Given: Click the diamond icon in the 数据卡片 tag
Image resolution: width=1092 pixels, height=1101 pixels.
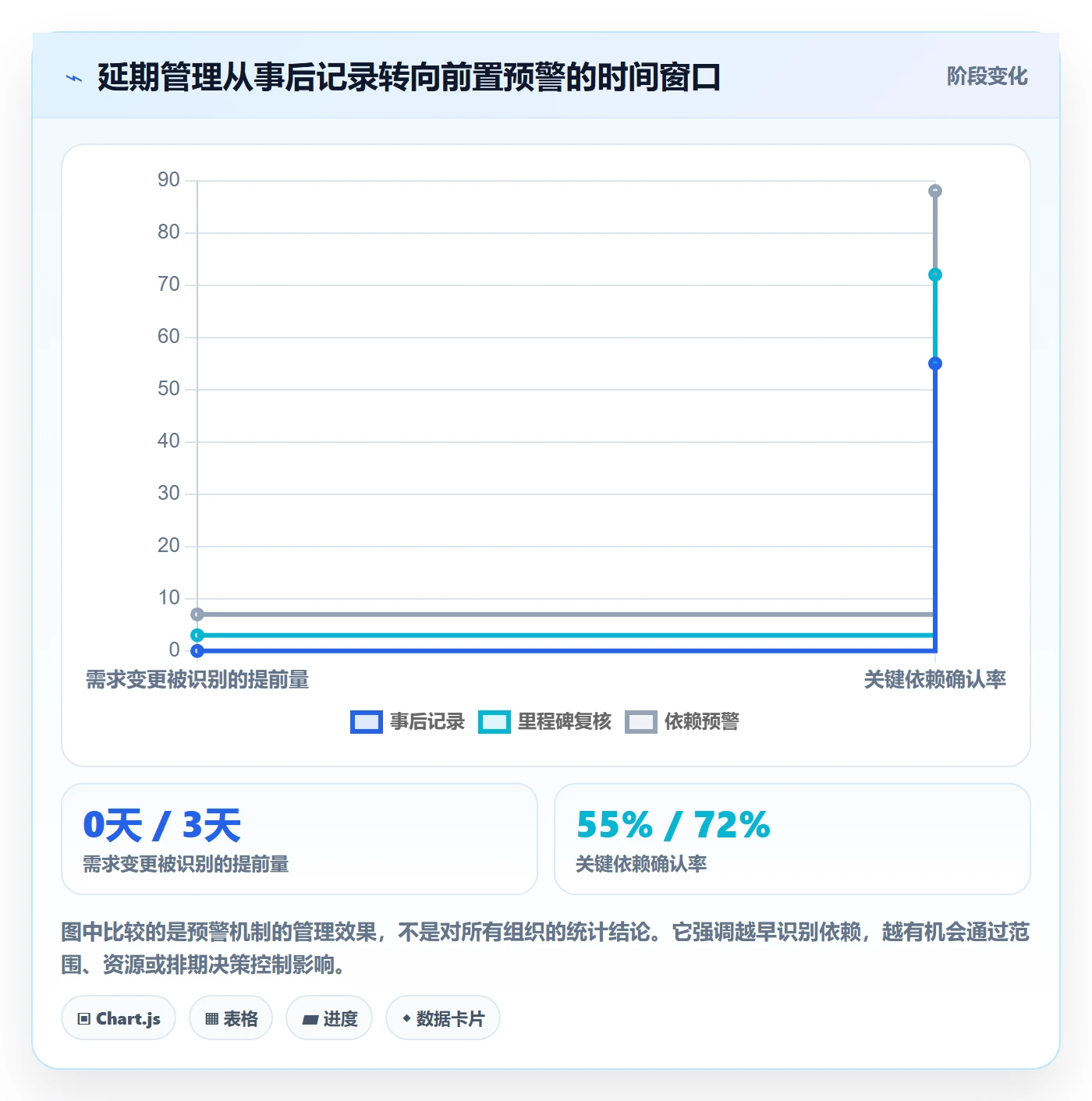Looking at the screenshot, I should [x=406, y=1018].
